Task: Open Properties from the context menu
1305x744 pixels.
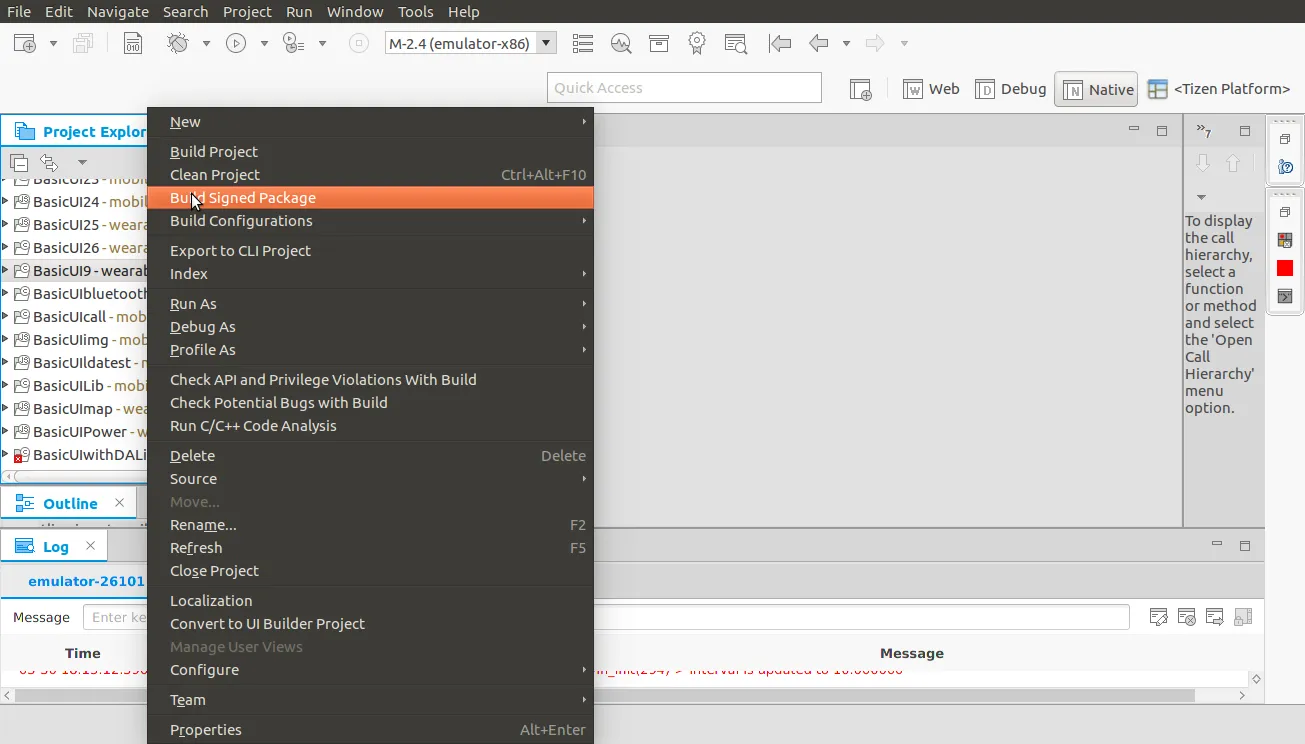Action: [370, 730]
